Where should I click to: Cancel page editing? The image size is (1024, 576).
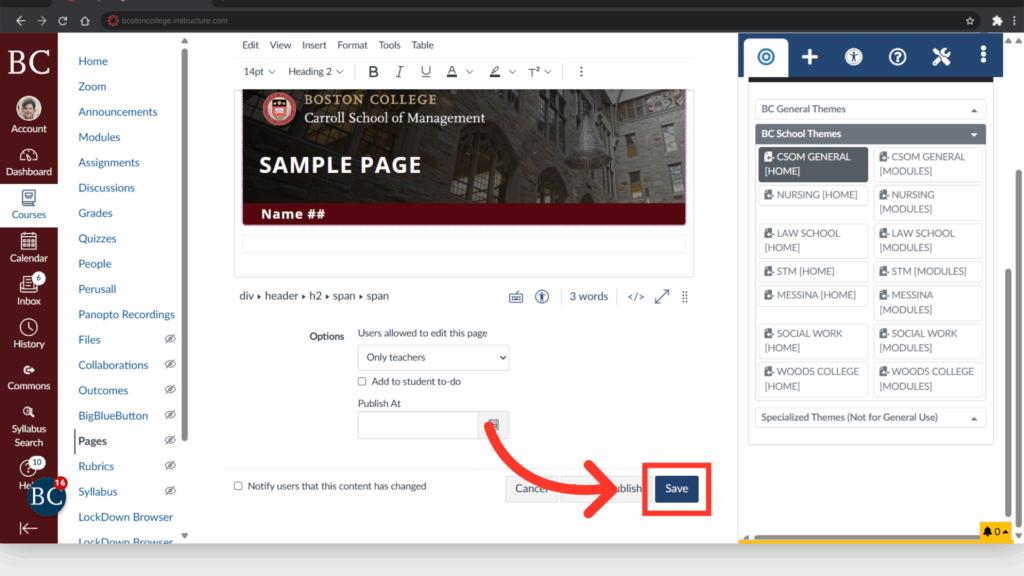[531, 488]
